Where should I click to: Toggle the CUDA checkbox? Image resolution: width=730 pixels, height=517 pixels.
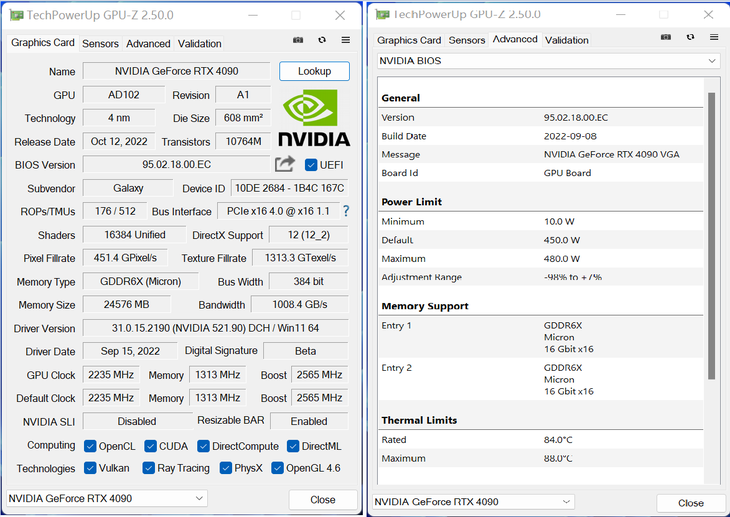[150, 446]
